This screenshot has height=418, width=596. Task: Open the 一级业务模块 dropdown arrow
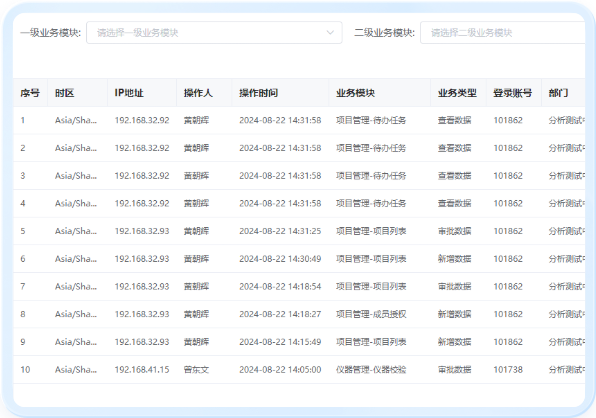pos(330,33)
